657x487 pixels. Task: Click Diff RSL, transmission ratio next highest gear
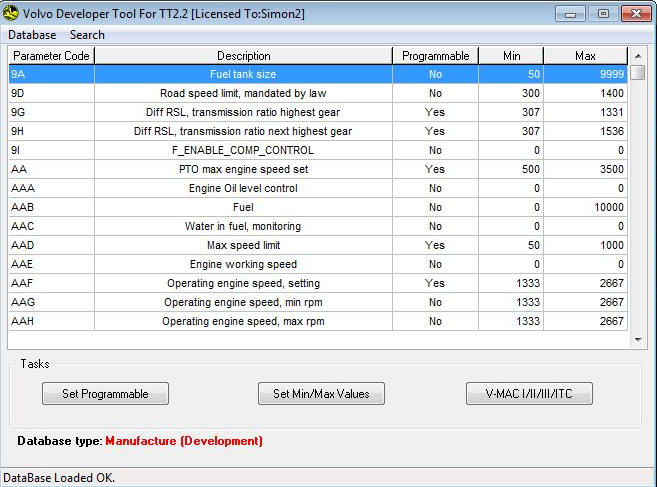[x=243, y=131]
